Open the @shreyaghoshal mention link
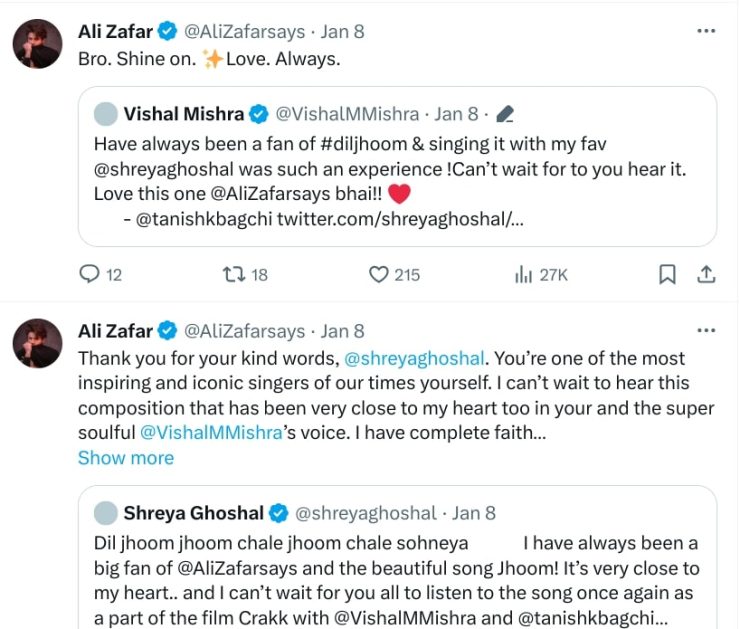740x629 pixels. coord(414,358)
